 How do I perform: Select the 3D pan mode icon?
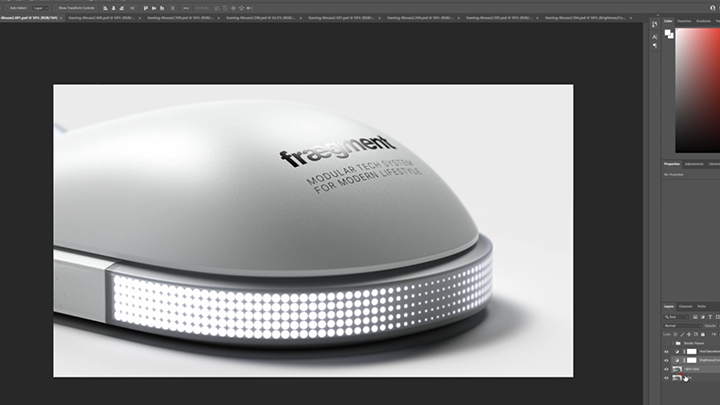233,8
